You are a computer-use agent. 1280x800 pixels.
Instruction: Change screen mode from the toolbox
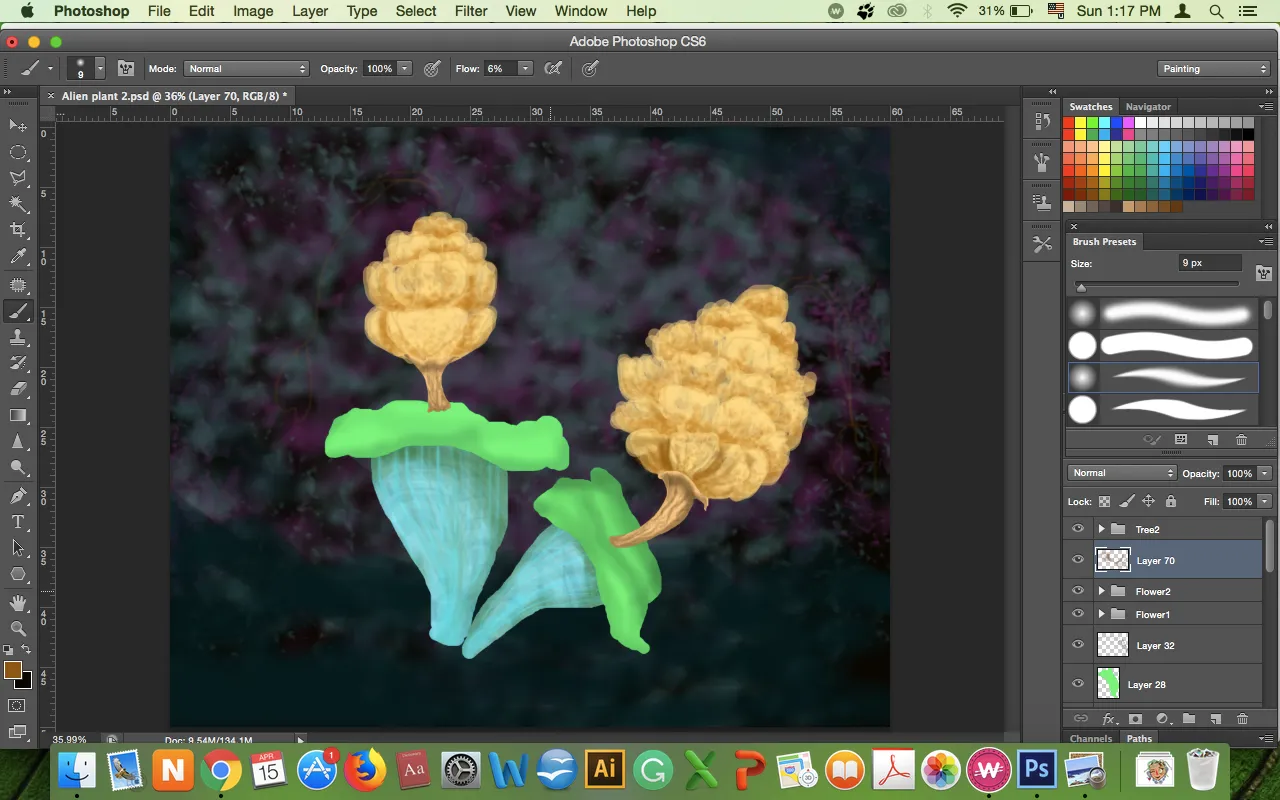(x=18, y=732)
